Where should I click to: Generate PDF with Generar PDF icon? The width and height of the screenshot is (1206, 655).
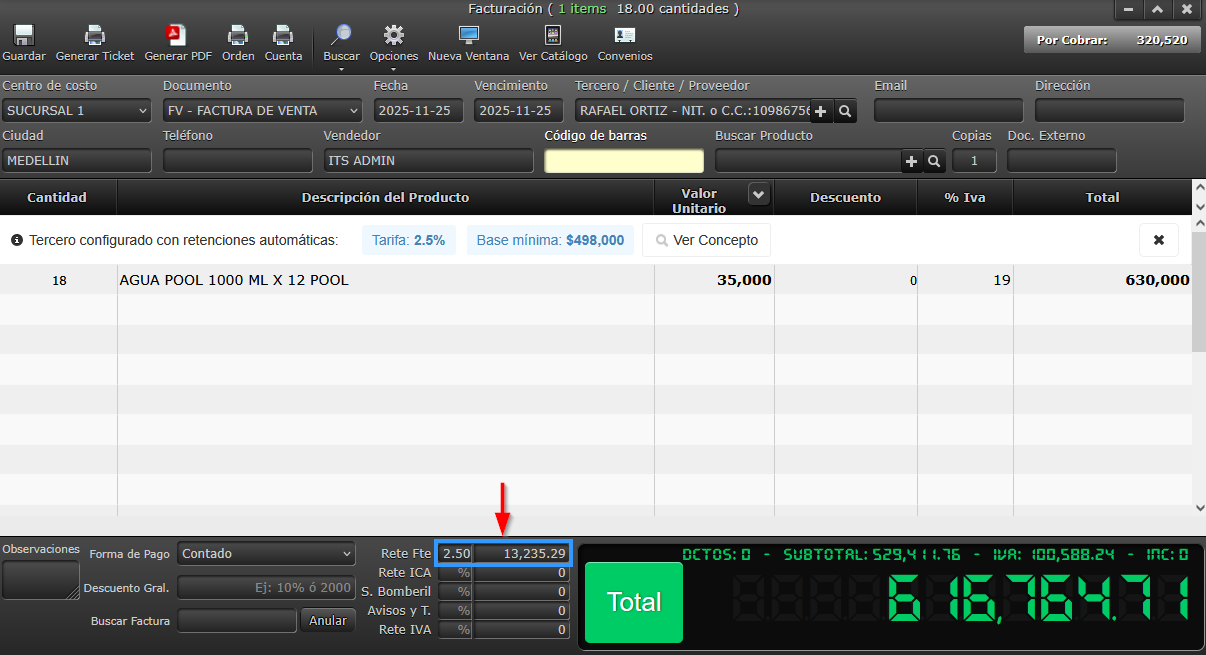177,36
